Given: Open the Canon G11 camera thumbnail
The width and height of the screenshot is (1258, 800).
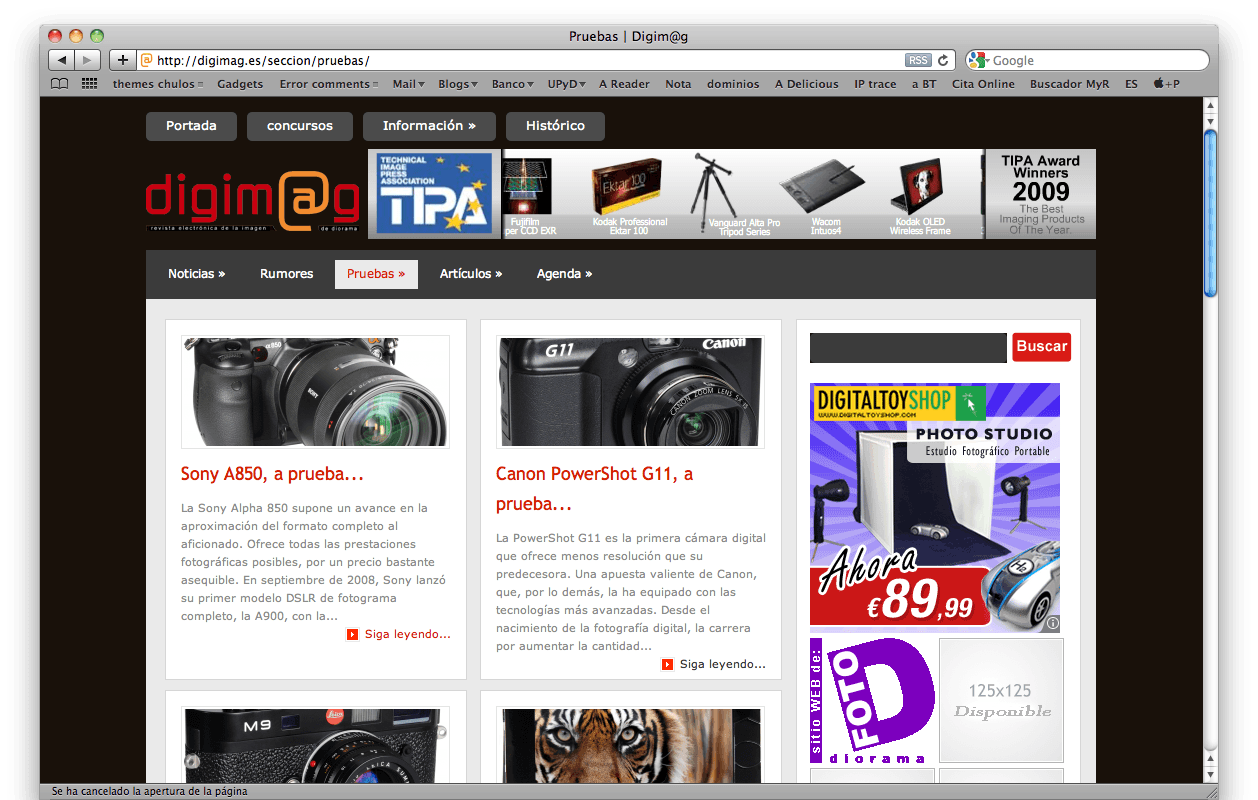Looking at the screenshot, I should 630,392.
